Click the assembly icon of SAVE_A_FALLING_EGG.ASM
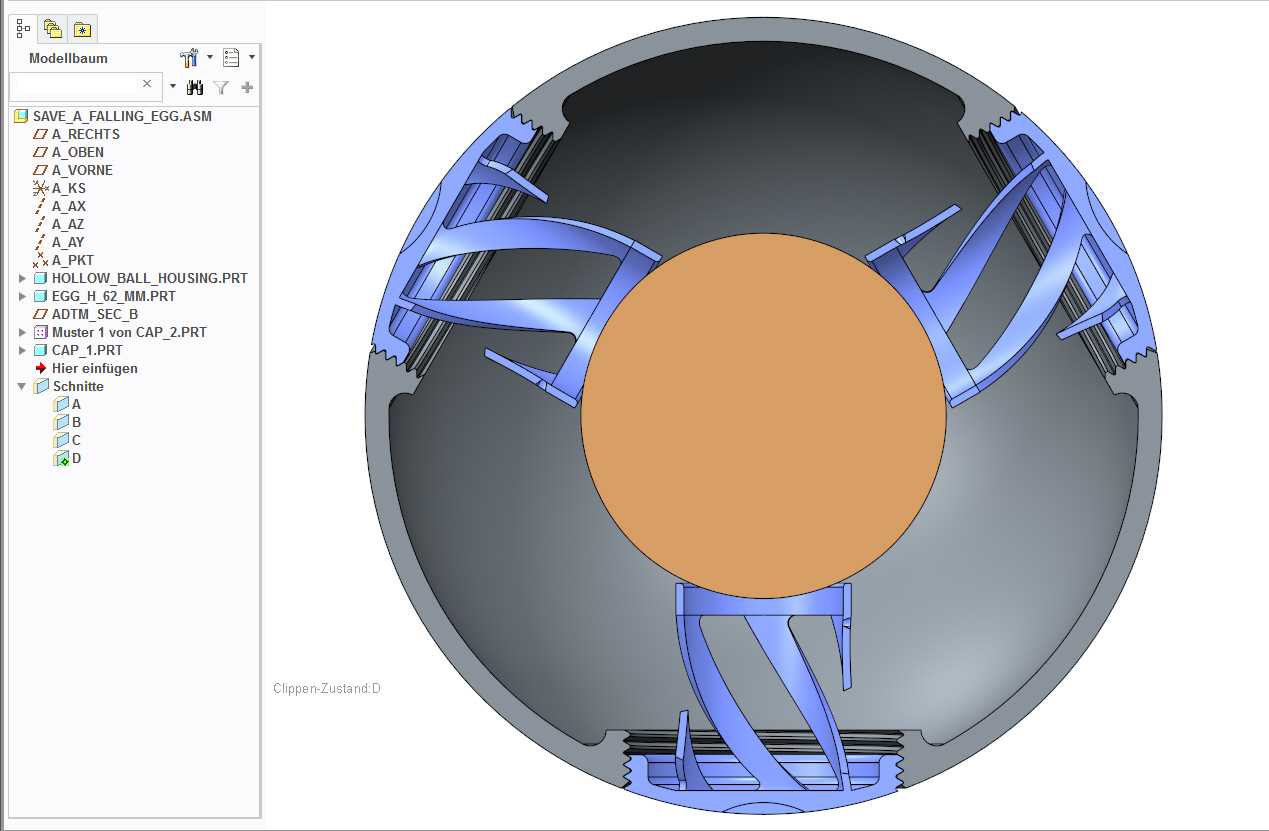The image size is (1269, 831). 21,116
